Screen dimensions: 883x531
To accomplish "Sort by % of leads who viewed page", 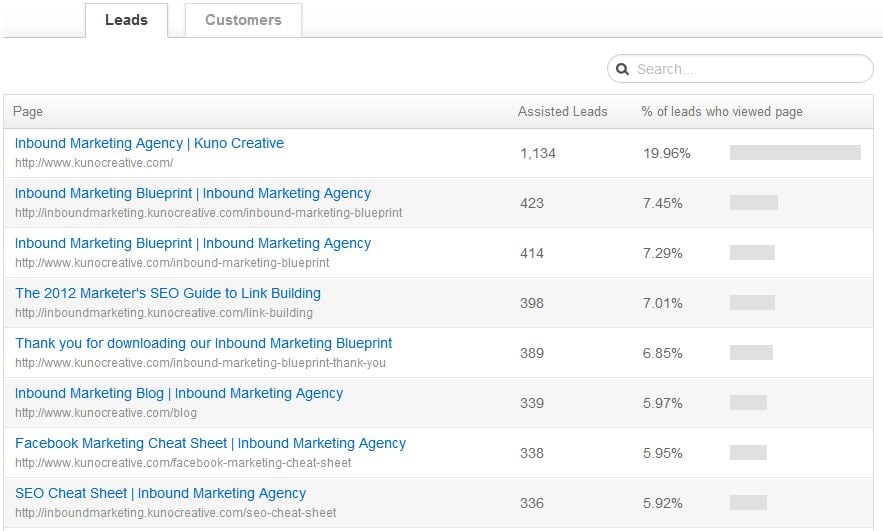I will [721, 112].
